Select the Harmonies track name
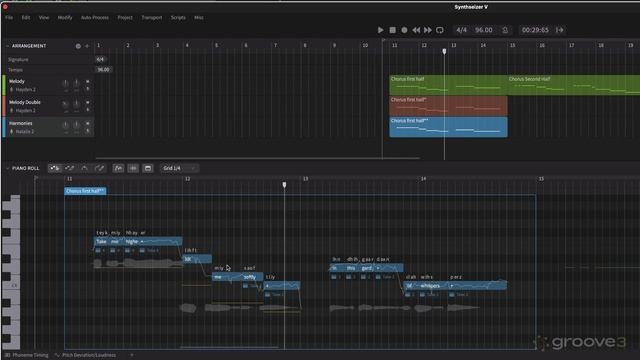640x360 pixels. pos(20,123)
